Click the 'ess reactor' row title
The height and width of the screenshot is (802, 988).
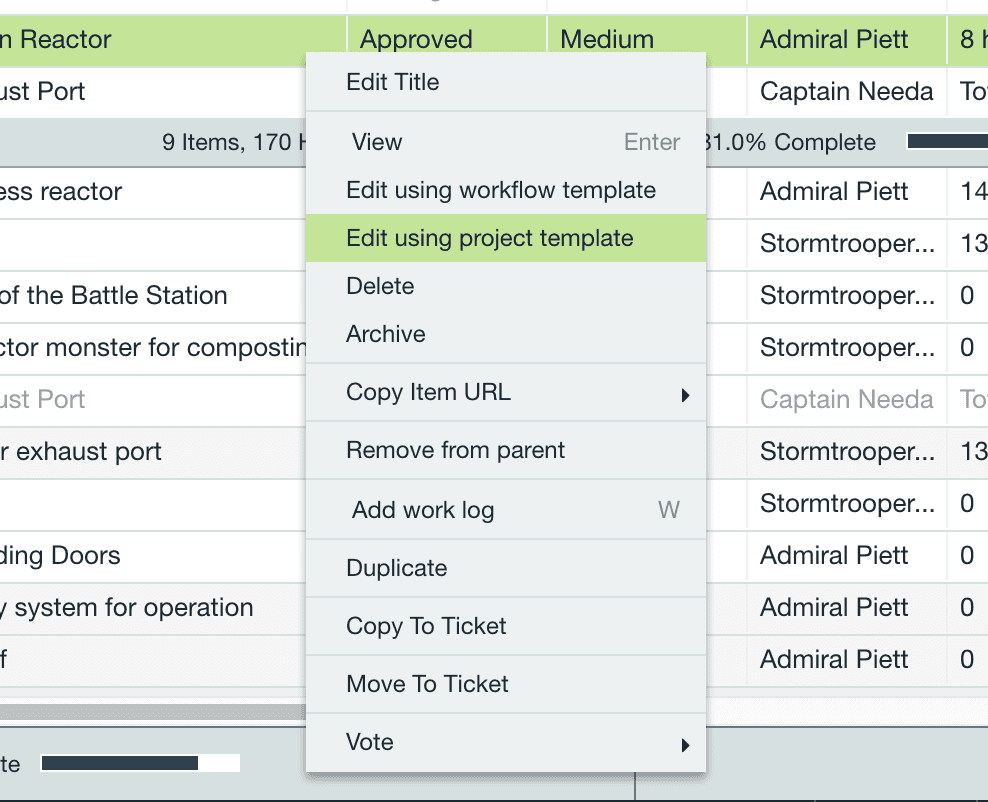pos(60,192)
